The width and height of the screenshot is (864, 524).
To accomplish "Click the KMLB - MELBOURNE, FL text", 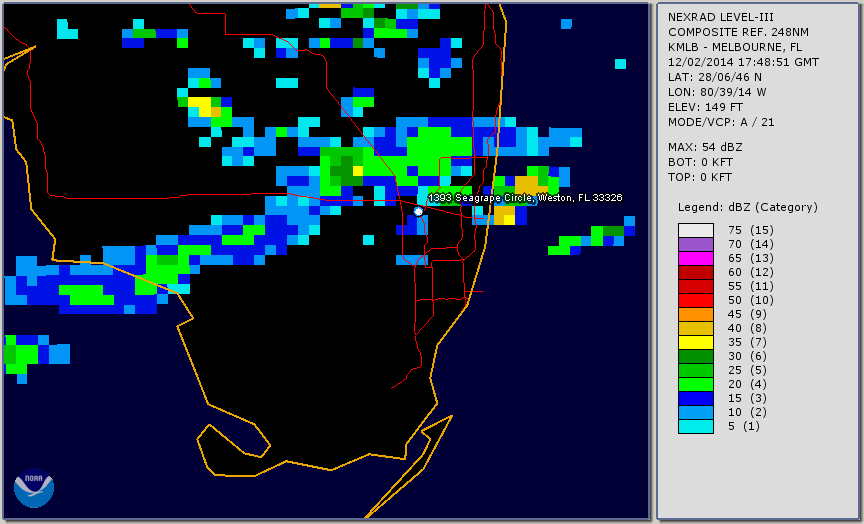I will [x=735, y=47].
